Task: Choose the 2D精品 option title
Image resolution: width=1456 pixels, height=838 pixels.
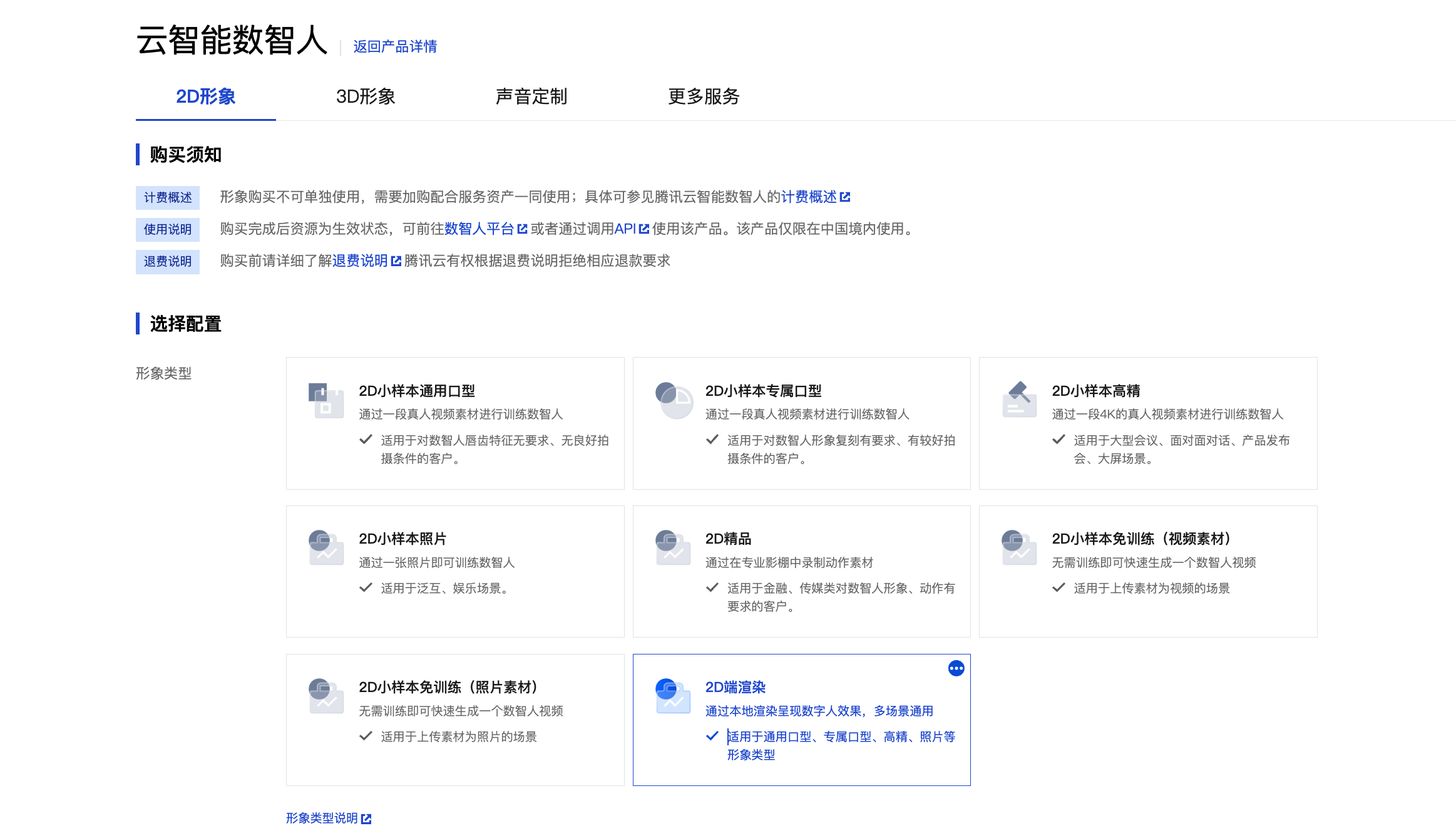Action: (x=728, y=539)
